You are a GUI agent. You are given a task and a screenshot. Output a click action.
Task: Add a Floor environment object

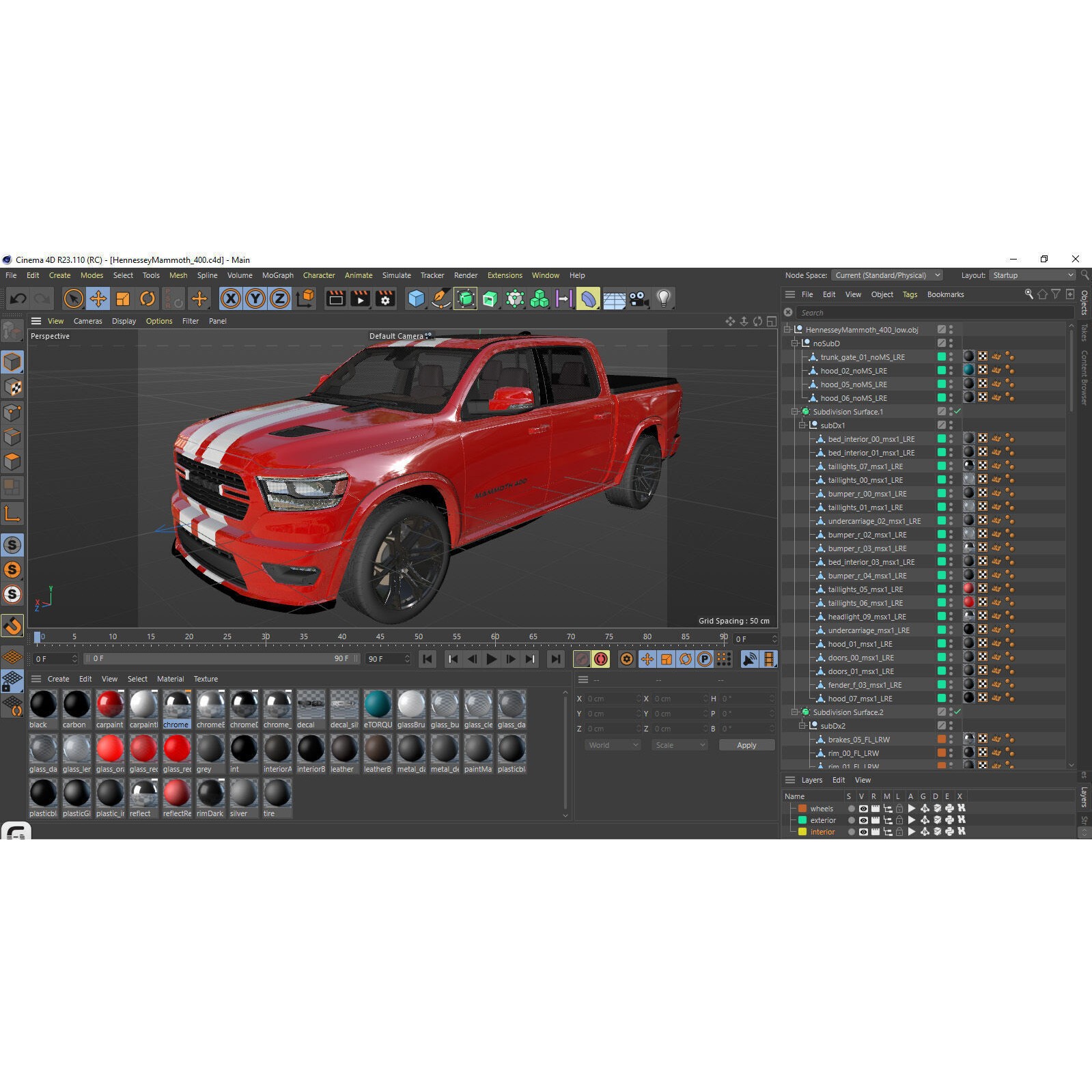(x=614, y=298)
